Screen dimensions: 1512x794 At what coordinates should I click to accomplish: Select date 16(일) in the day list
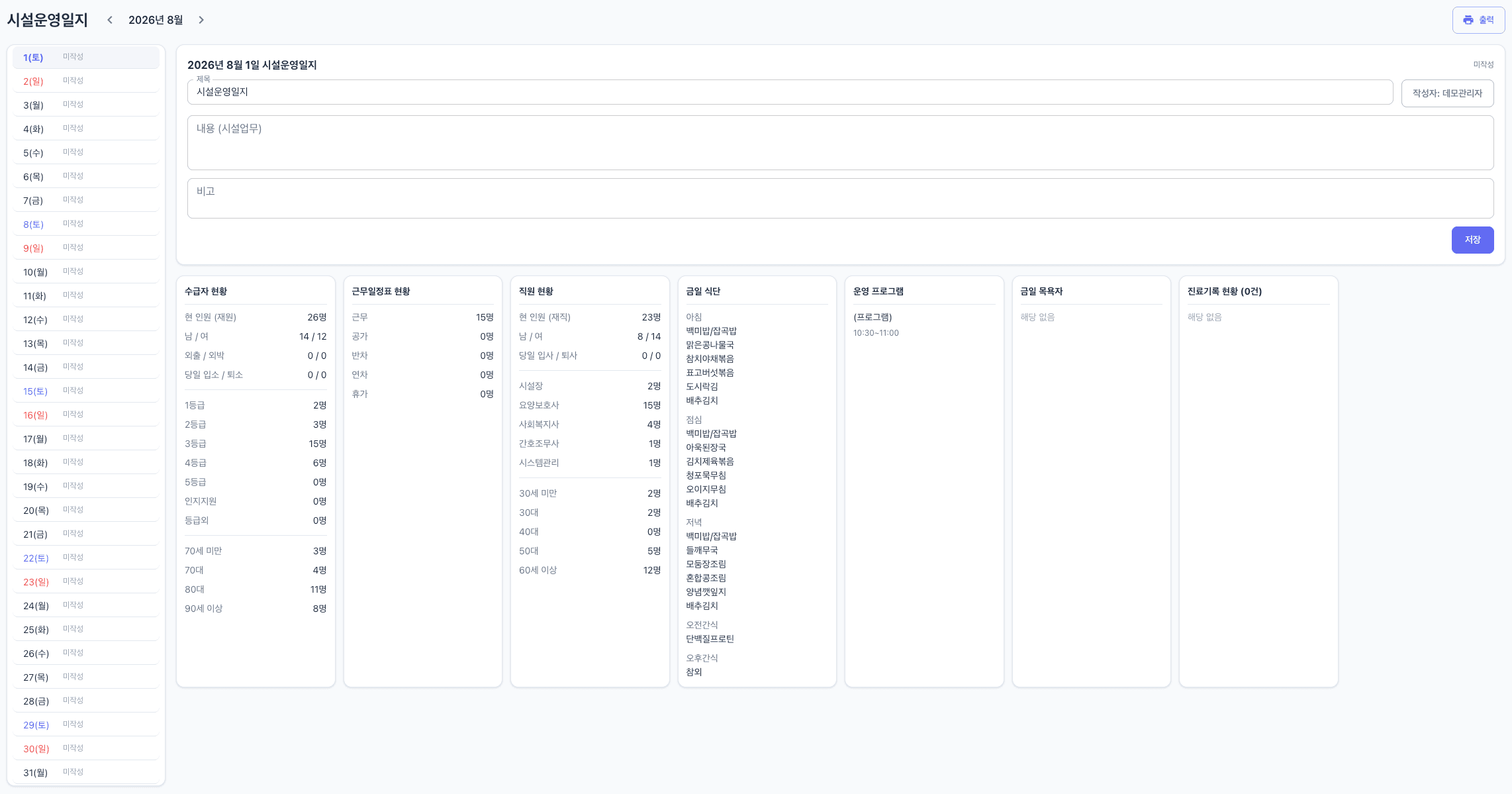(x=86, y=415)
